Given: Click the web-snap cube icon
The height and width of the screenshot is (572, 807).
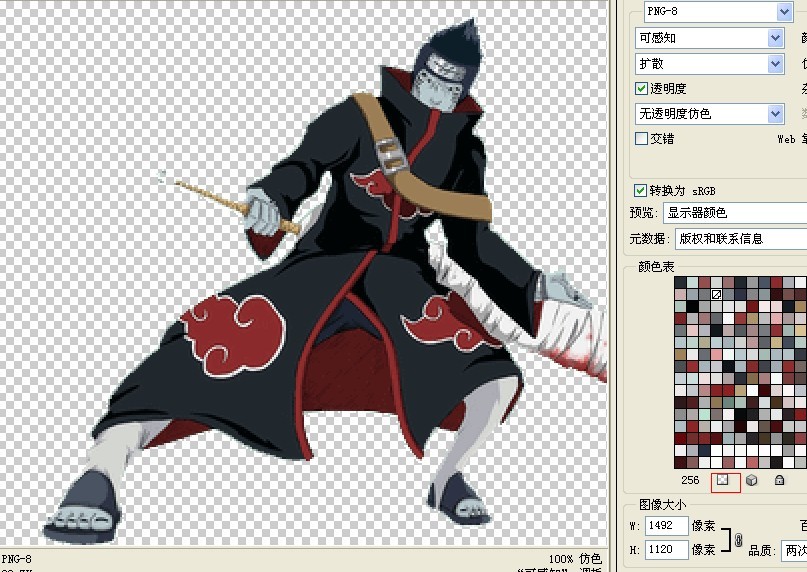Looking at the screenshot, I should tap(751, 480).
